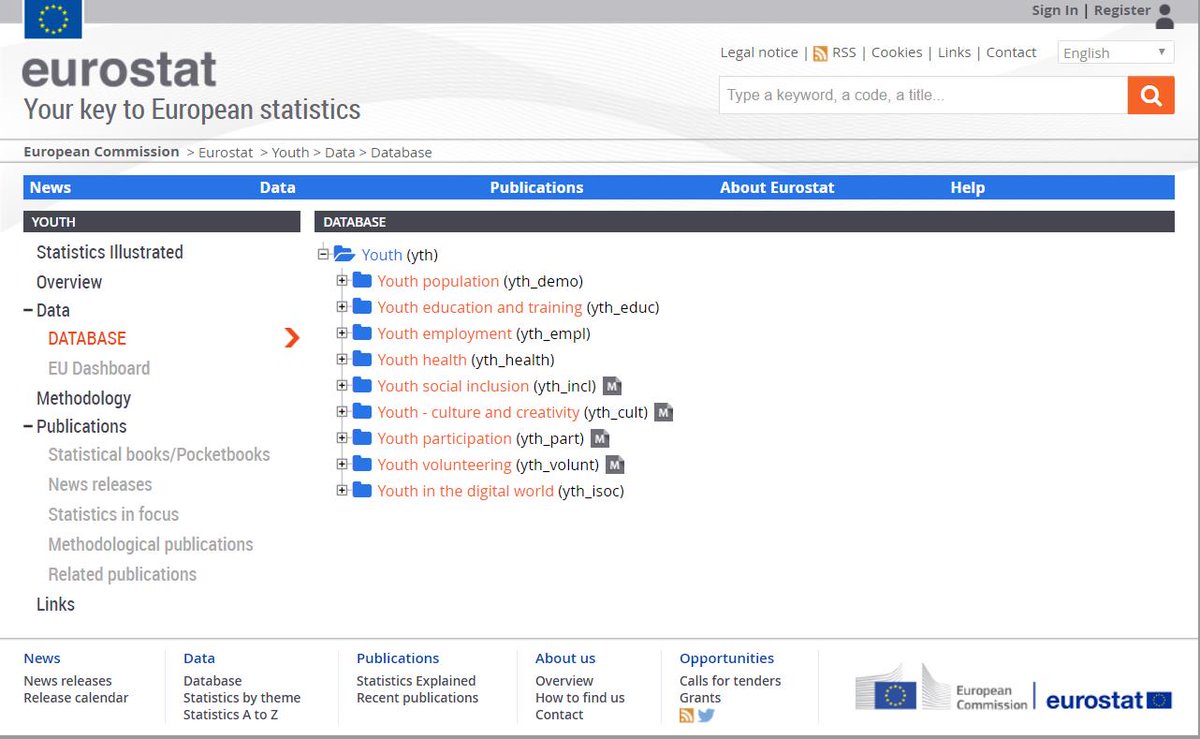Click the Contact link in header
This screenshot has height=739, width=1200.
pos(1011,52)
